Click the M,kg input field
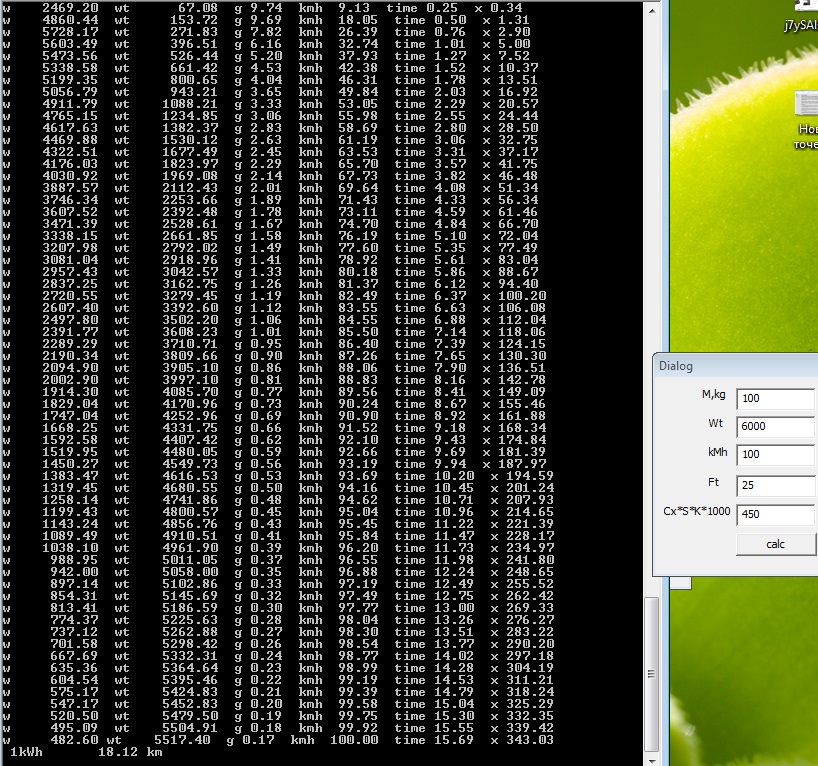This screenshot has width=818, height=766. (x=776, y=400)
